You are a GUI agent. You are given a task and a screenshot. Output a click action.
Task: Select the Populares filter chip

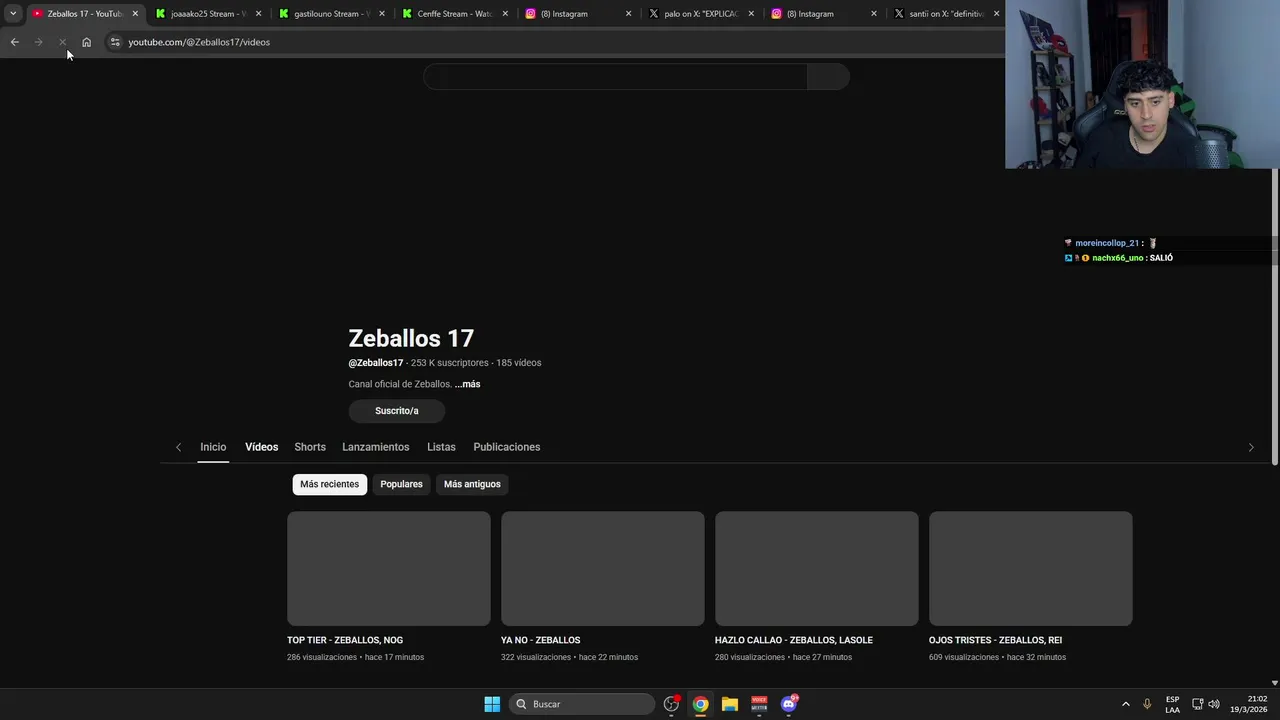pos(401,484)
